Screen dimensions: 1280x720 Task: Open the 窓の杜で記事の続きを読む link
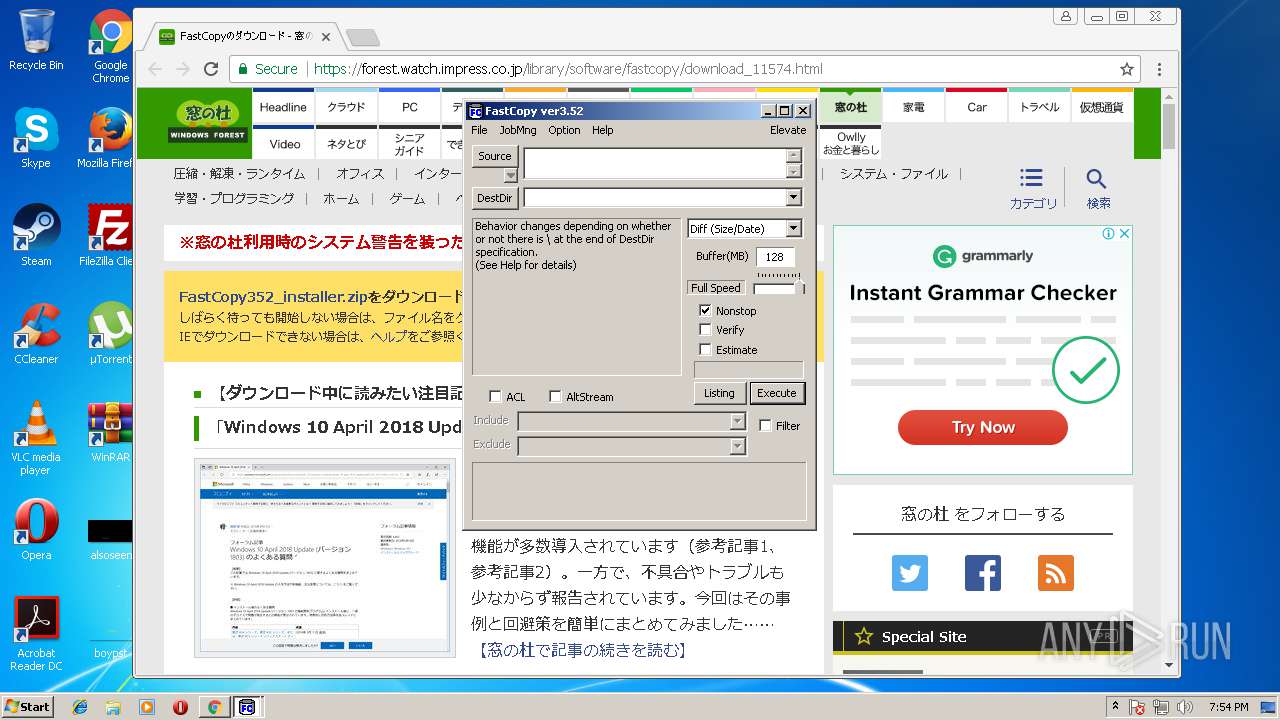pyautogui.click(x=582, y=650)
